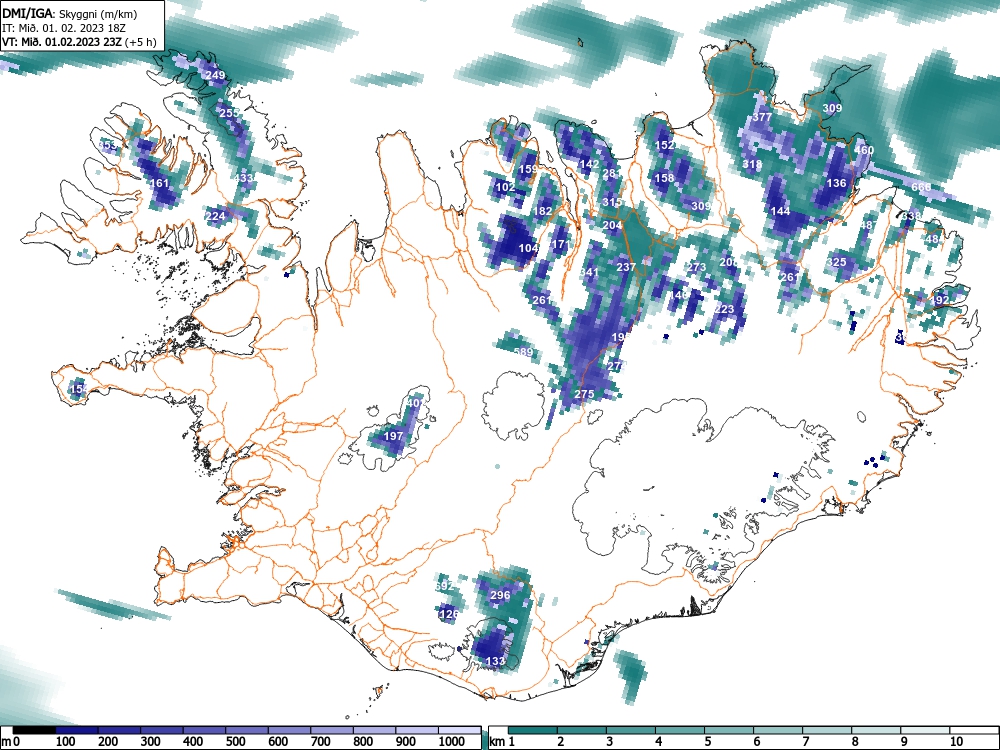Select visibility value 255 on the map
The width and height of the screenshot is (1000, 750).
pyautogui.click(x=229, y=113)
